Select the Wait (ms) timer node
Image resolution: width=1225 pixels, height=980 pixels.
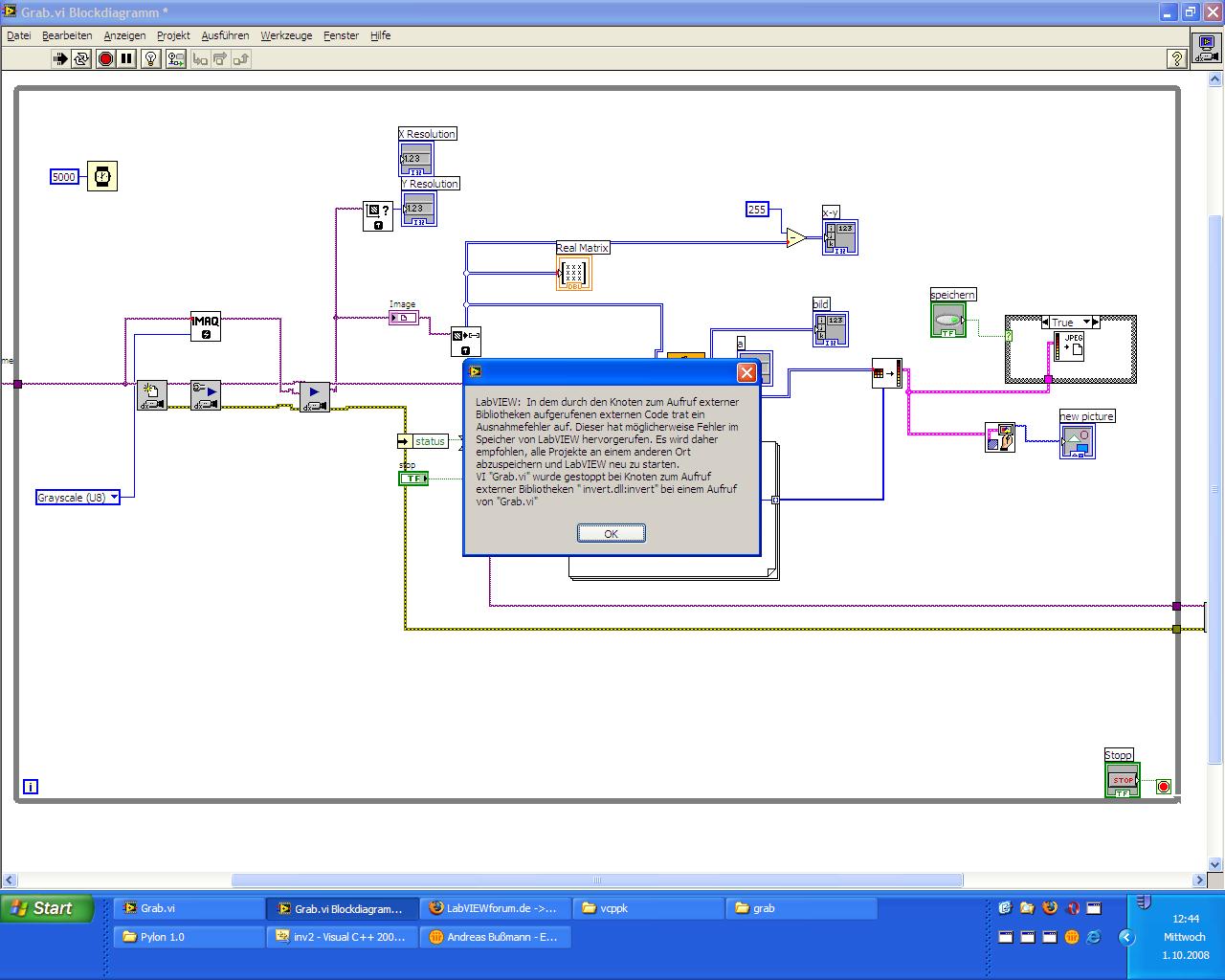(x=102, y=176)
